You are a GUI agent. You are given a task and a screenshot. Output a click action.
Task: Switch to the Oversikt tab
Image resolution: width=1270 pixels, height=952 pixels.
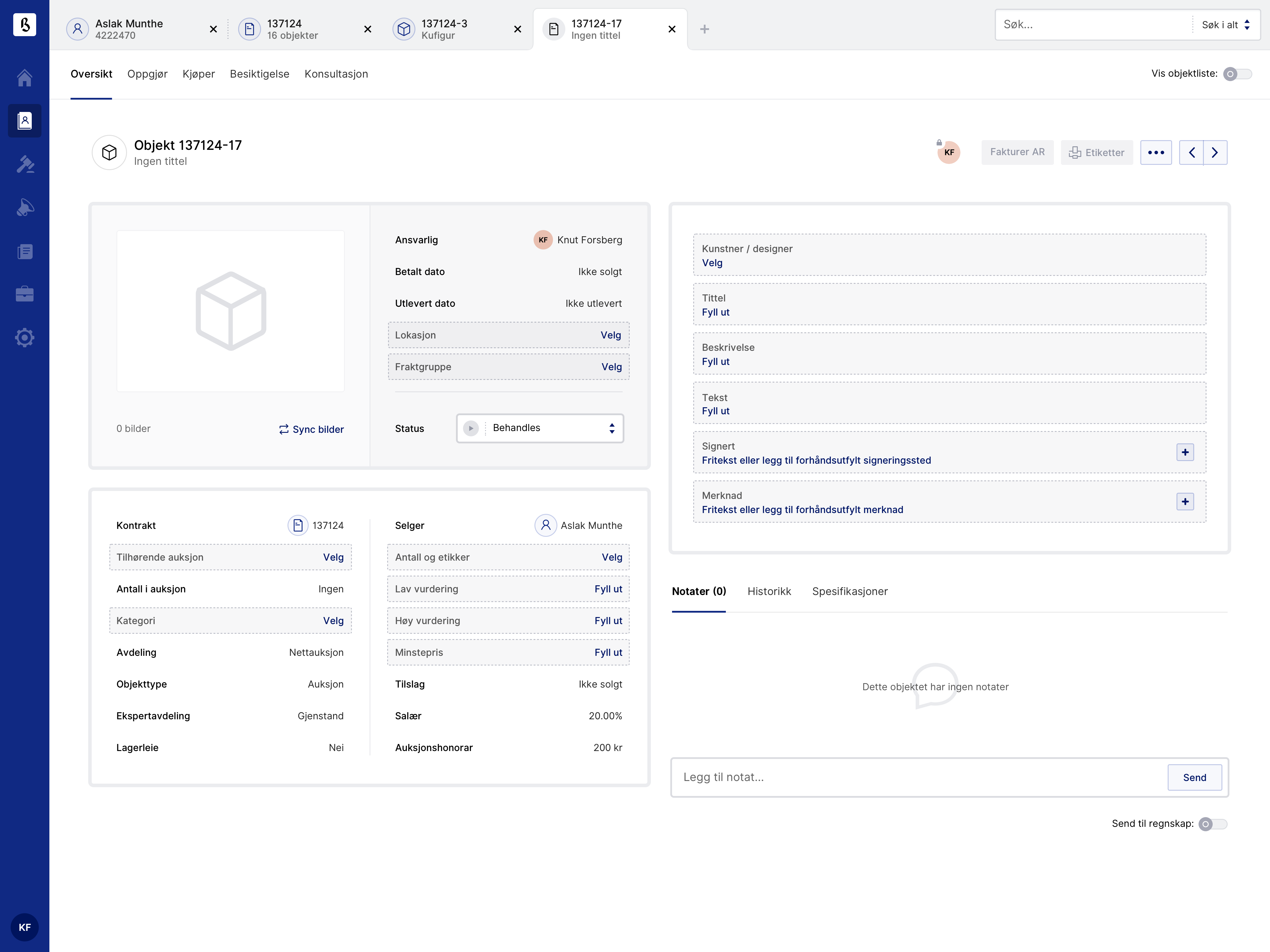point(91,74)
